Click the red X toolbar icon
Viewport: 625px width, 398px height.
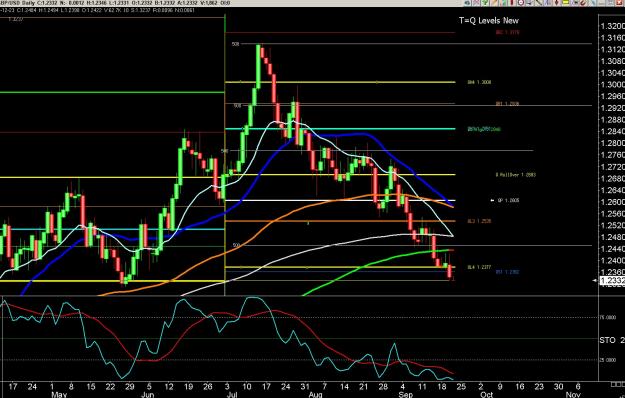tap(618, 2)
